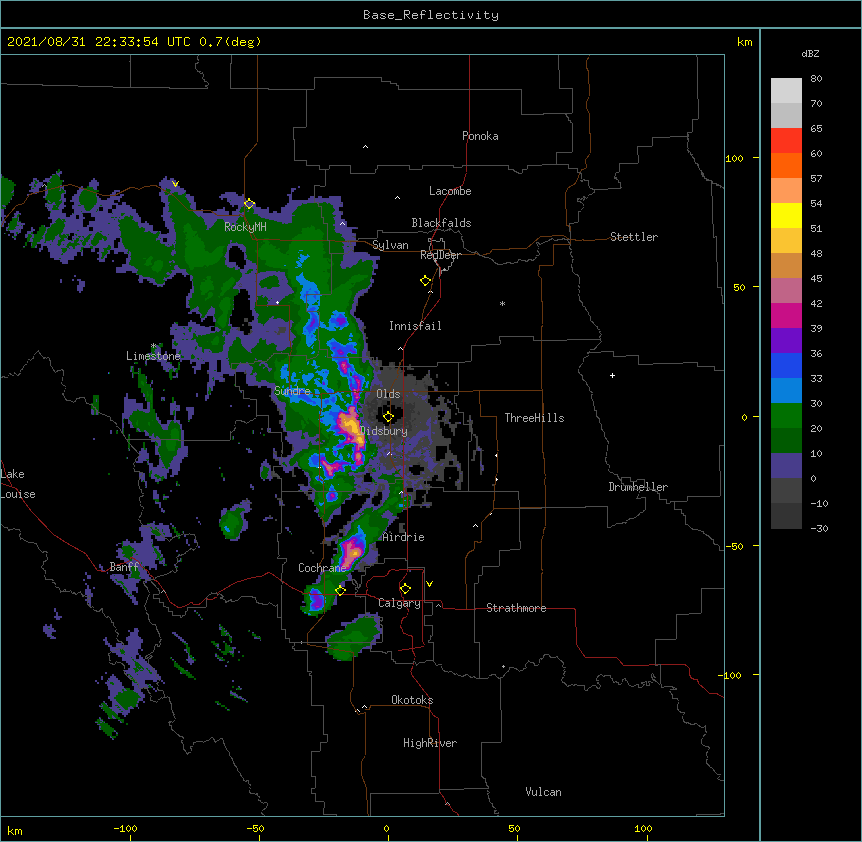Click the yellow diamond marker above RockyMH
Viewport: 862px width, 842px height.
[x=249, y=204]
